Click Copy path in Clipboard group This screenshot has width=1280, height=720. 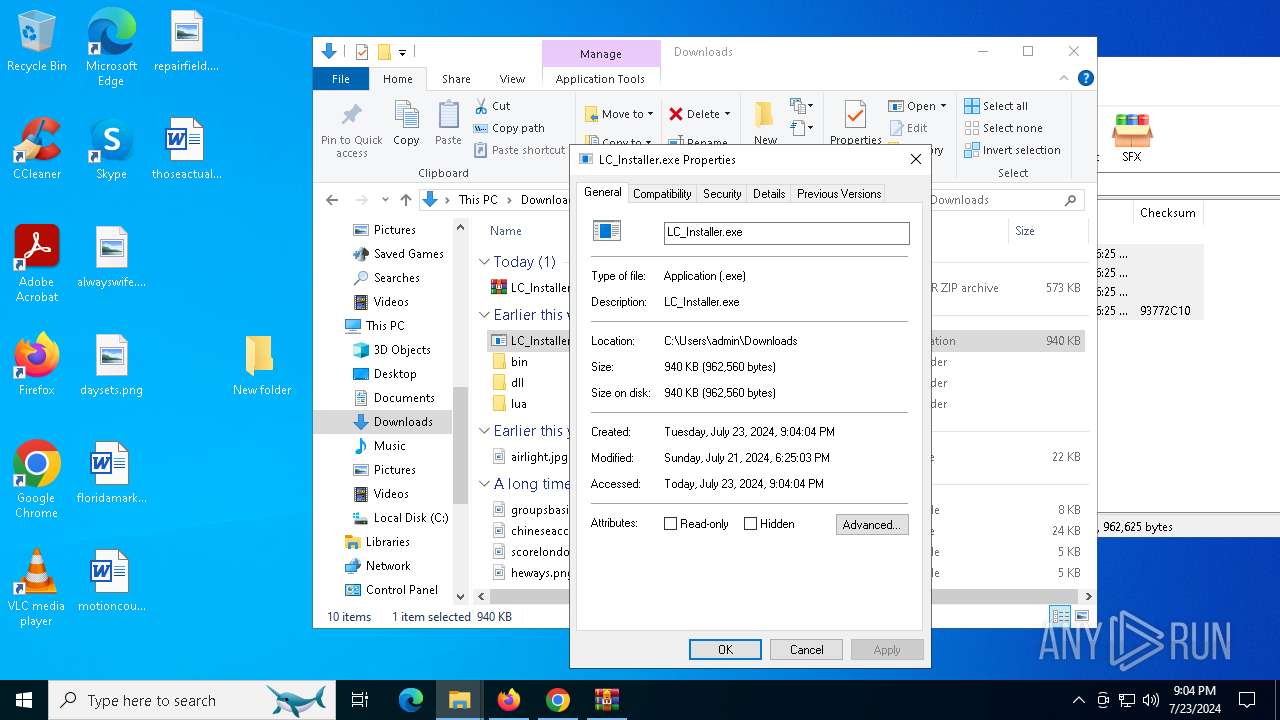[509, 128]
